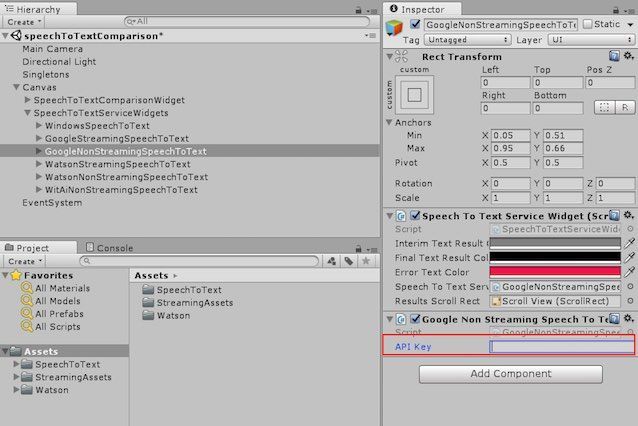Open the Hierarchy Create dropdown
The height and width of the screenshot is (426, 638).
tap(24, 22)
